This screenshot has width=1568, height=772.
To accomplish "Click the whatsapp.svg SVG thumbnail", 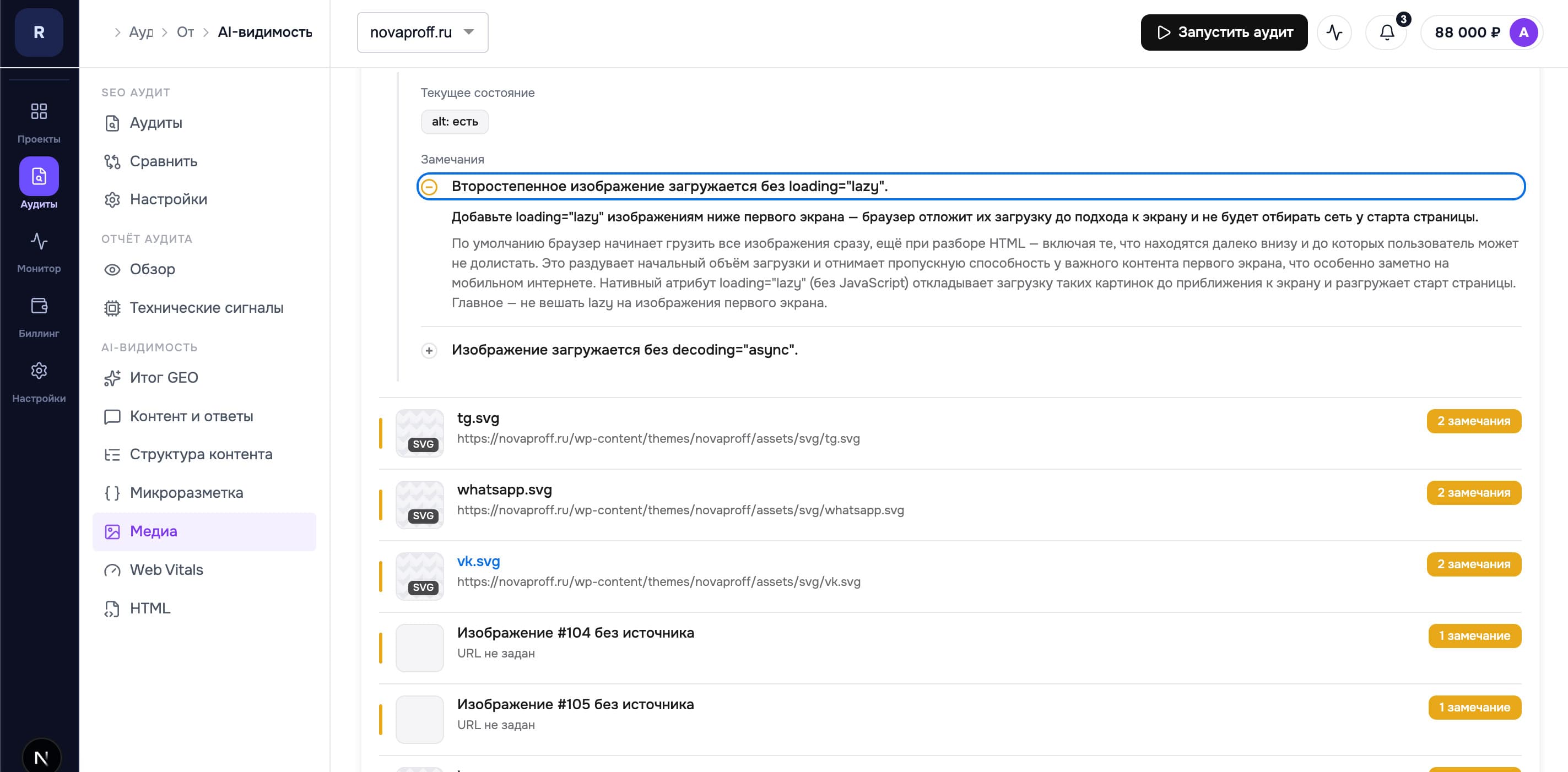I will (x=419, y=504).
